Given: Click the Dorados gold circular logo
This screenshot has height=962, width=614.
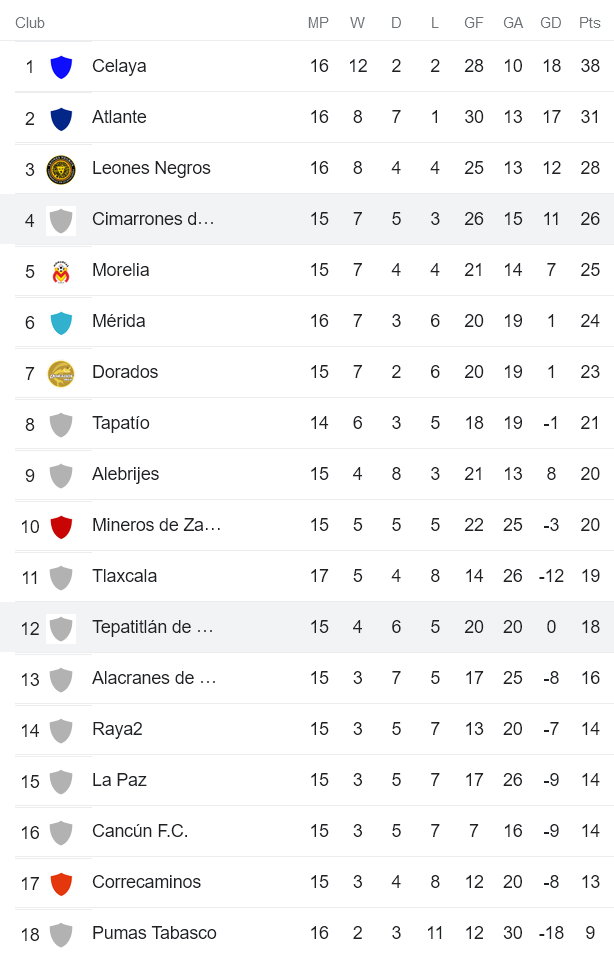Looking at the screenshot, I should pyautogui.click(x=61, y=373).
